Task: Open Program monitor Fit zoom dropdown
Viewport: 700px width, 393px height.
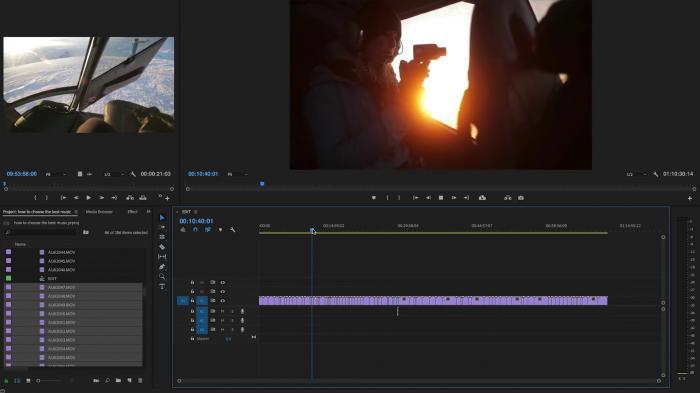Action: (238, 174)
